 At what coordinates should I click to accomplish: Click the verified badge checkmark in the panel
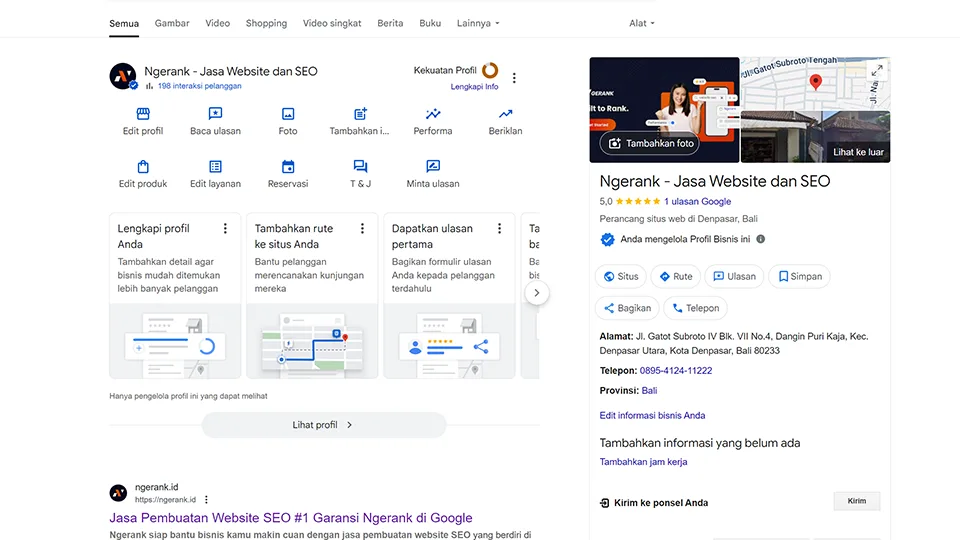point(607,239)
